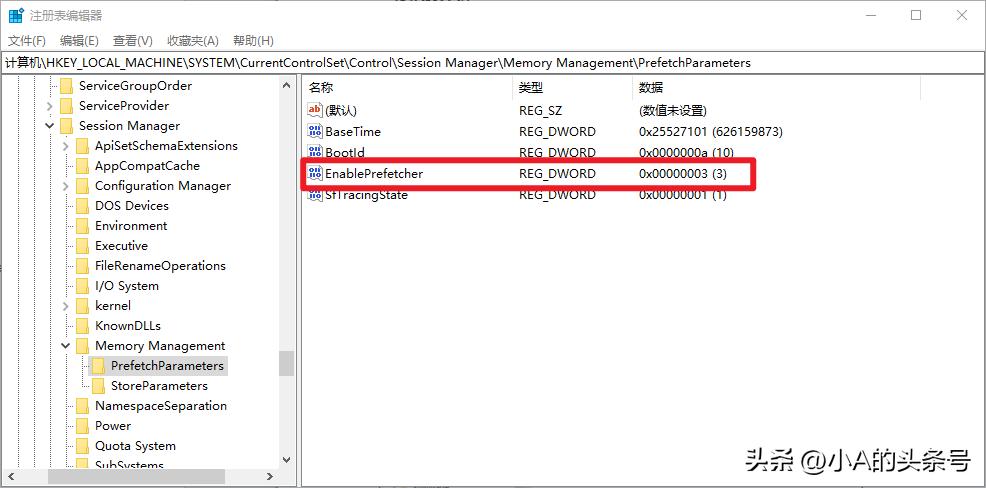The width and height of the screenshot is (986, 488).
Task: Select the BaseTime value name
Action: [x=353, y=132]
